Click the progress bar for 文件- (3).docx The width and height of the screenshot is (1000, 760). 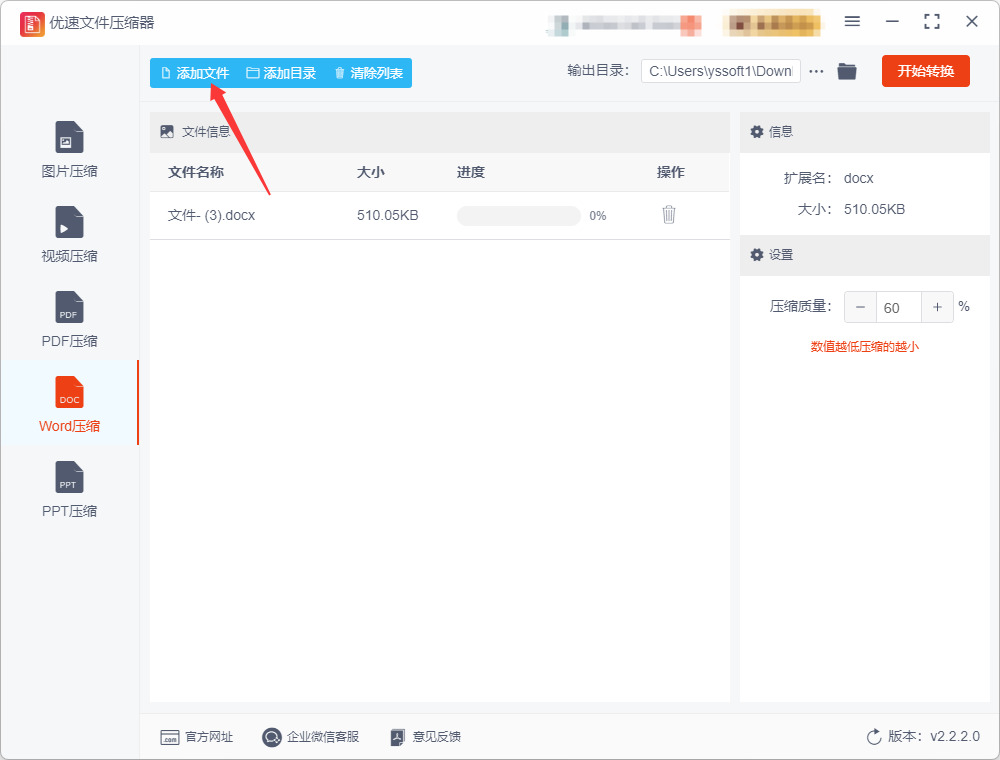coord(518,216)
